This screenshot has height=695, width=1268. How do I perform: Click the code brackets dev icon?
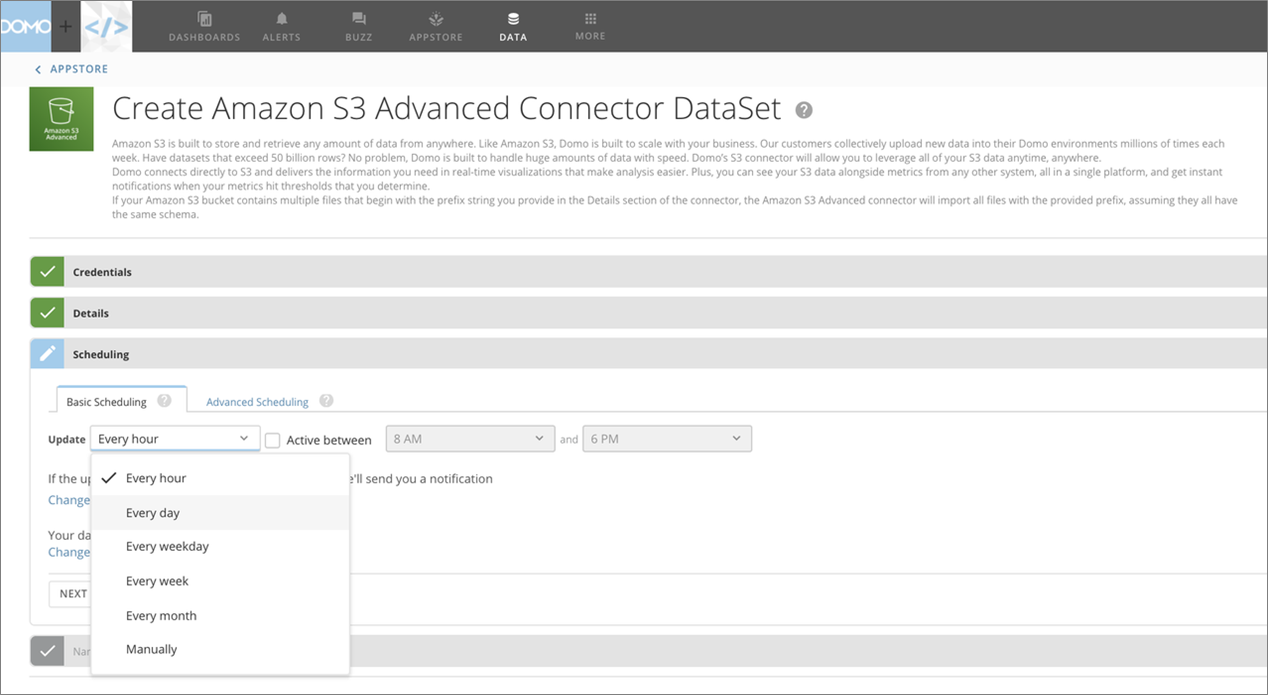pos(105,27)
